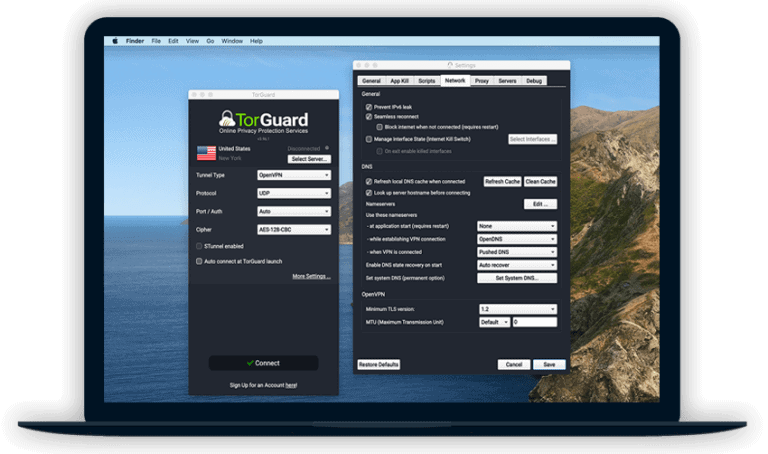This screenshot has width=768, height=454.
Task: Toggle Prevent IPv6 leak checkbox
Action: tap(369, 107)
